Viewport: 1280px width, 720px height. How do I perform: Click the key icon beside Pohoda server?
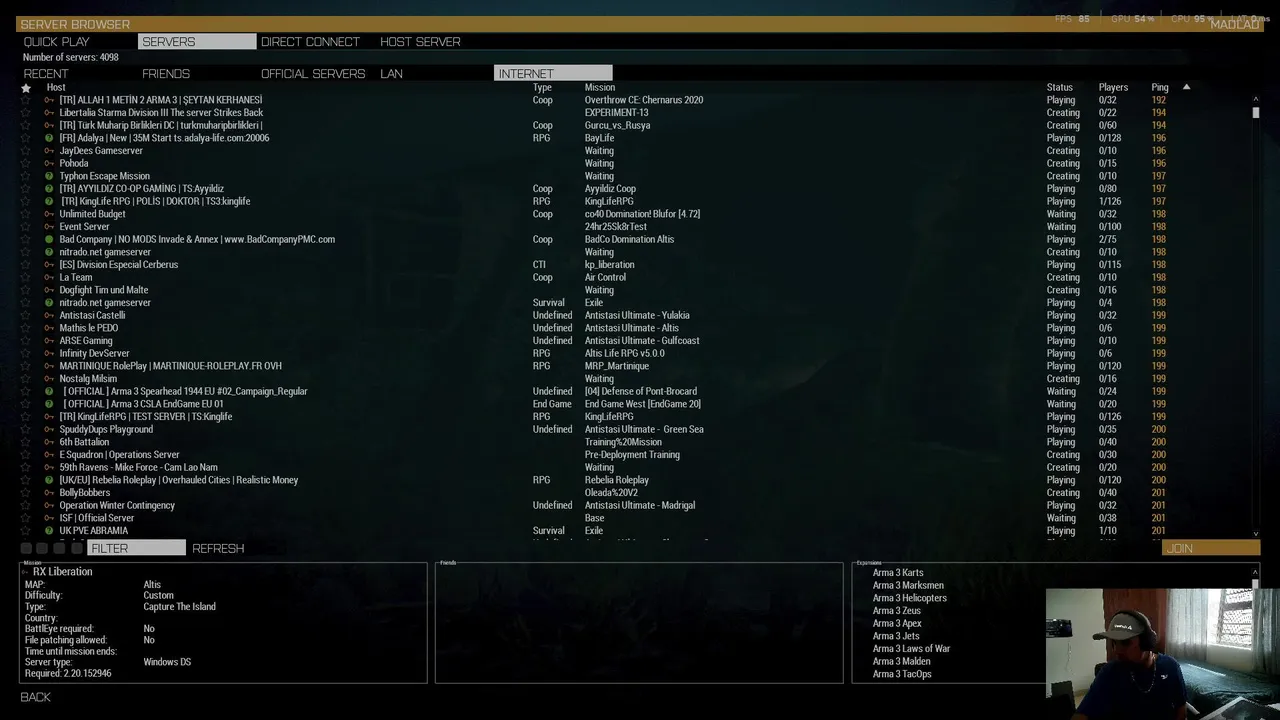coord(49,163)
